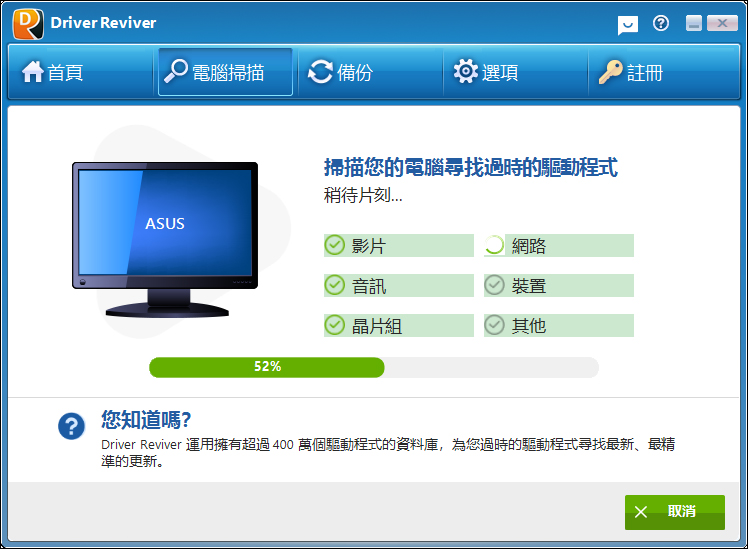Select the 電腦掃描 scan tab
Screen dimensions: 748x549
[225, 72]
